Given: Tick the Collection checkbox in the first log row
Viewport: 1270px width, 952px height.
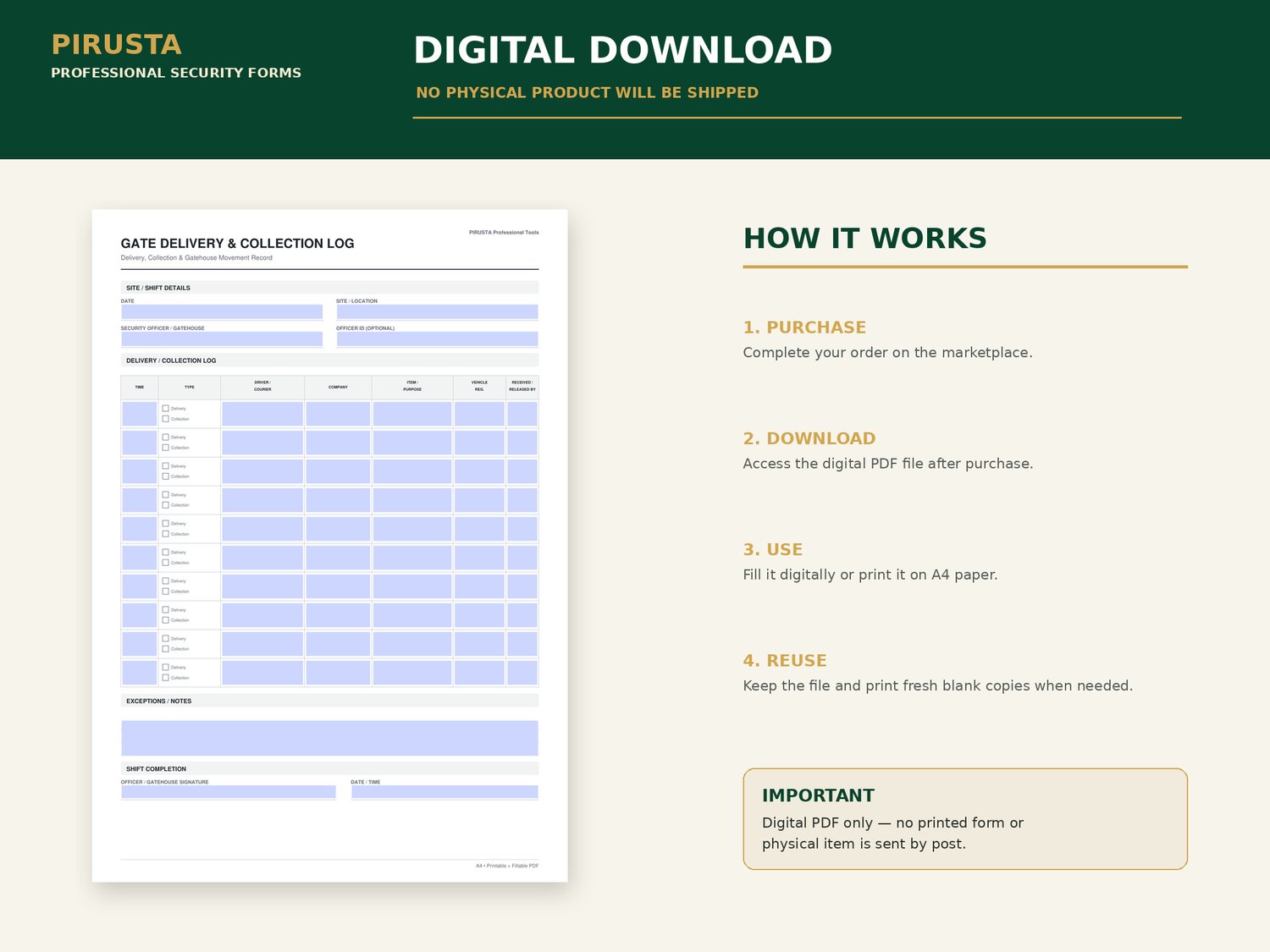Looking at the screenshot, I should (x=166, y=419).
